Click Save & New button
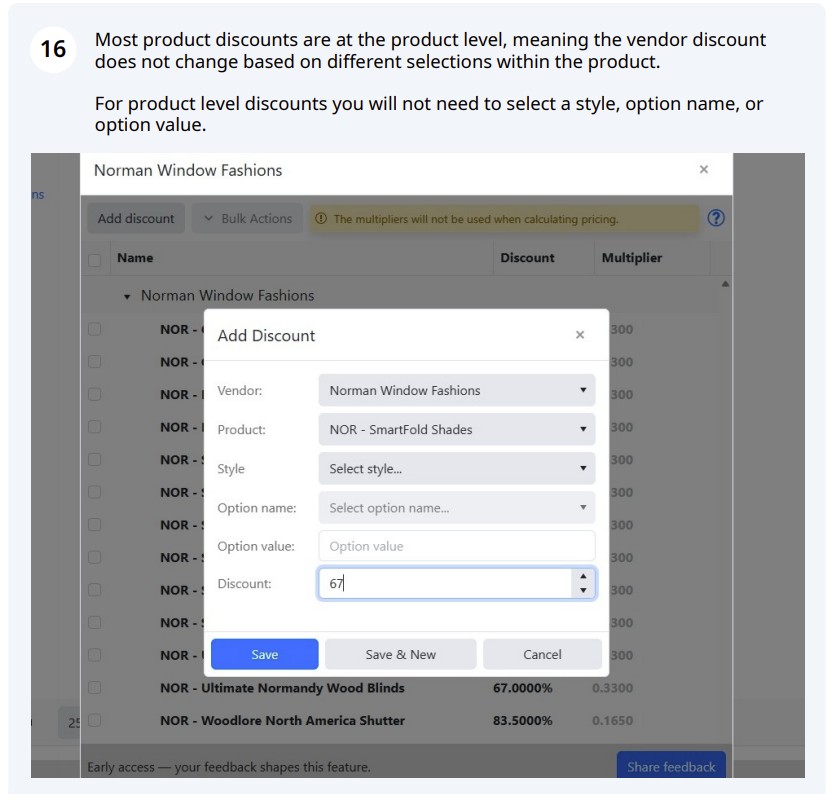 point(400,654)
